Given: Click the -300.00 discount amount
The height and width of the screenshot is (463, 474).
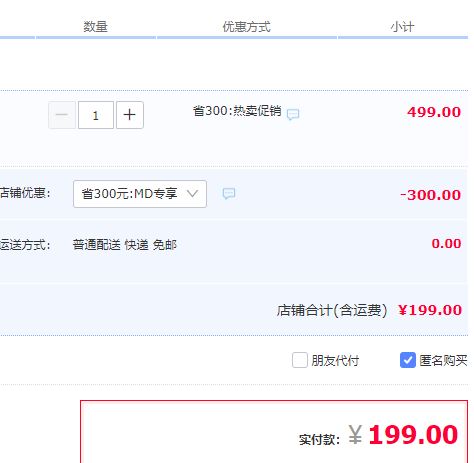Looking at the screenshot, I should [x=431, y=195].
